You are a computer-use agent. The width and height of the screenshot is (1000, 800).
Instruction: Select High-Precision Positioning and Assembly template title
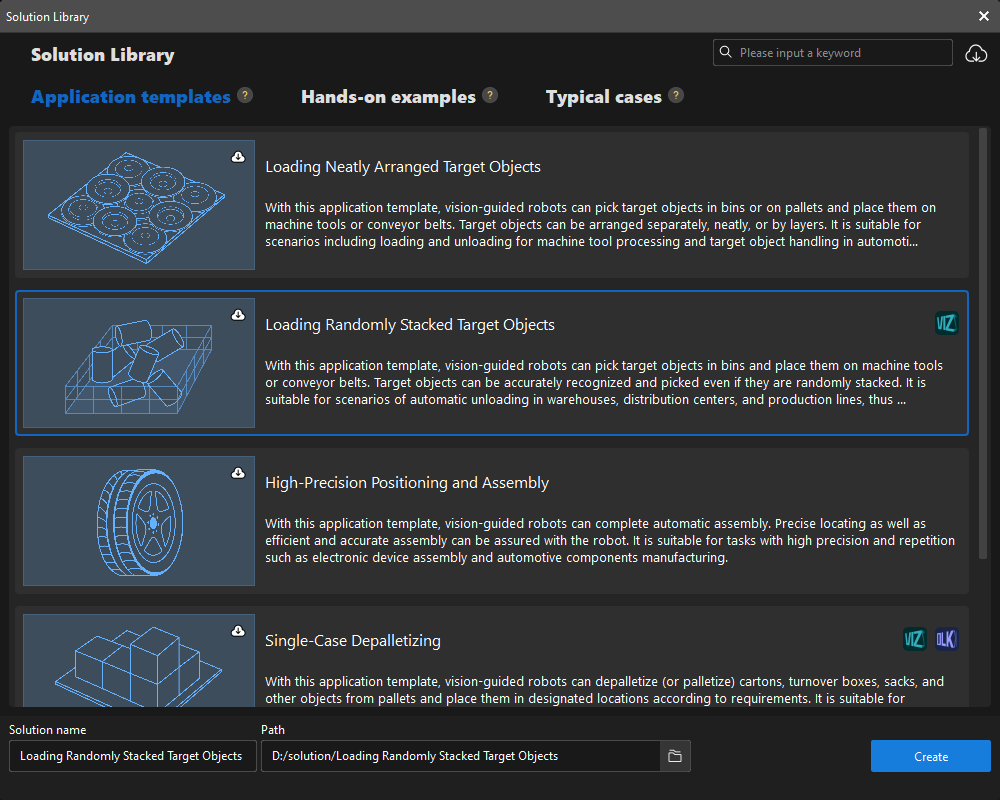pos(407,483)
